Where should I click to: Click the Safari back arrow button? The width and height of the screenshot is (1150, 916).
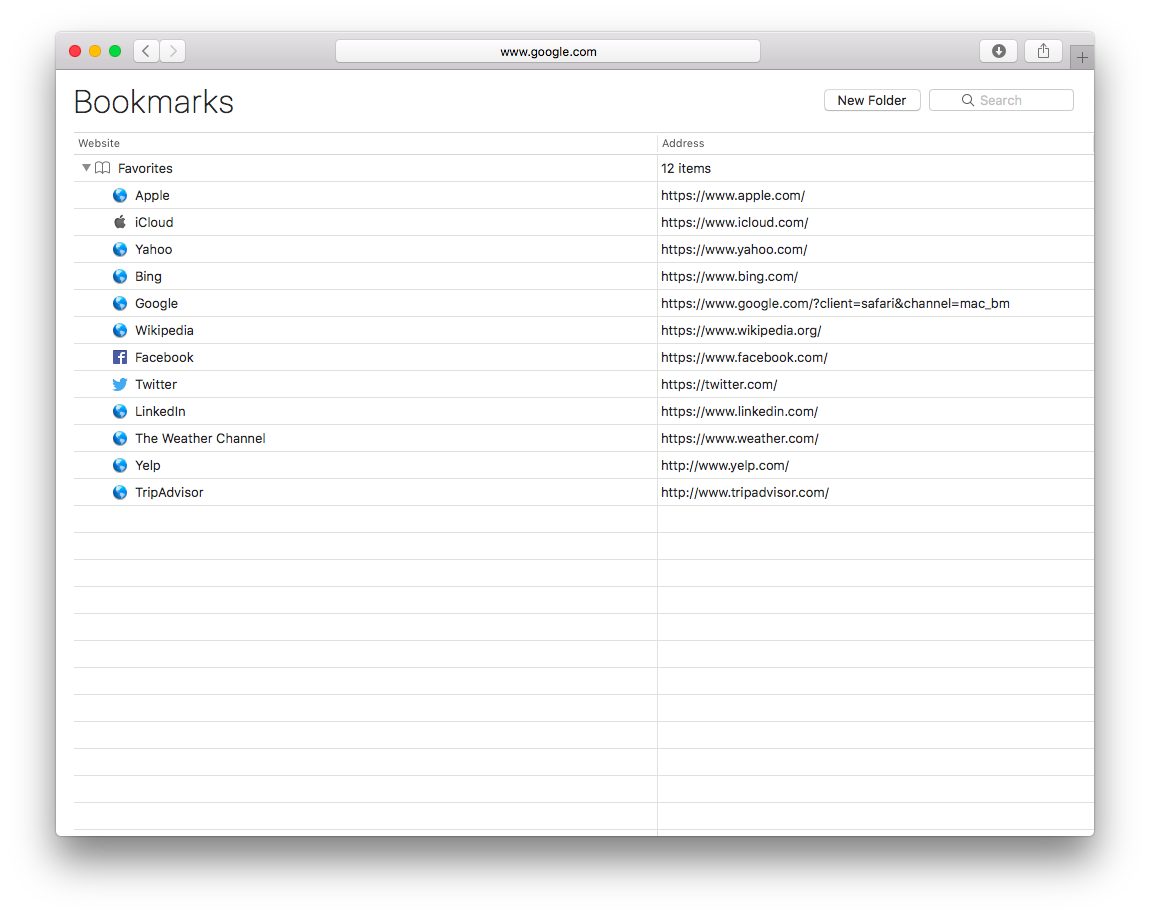point(146,51)
